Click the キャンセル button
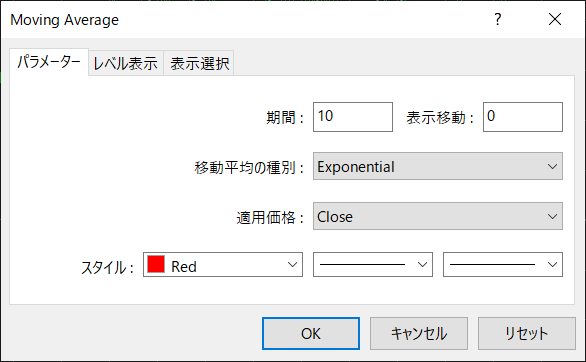586x362 pixels. (419, 333)
